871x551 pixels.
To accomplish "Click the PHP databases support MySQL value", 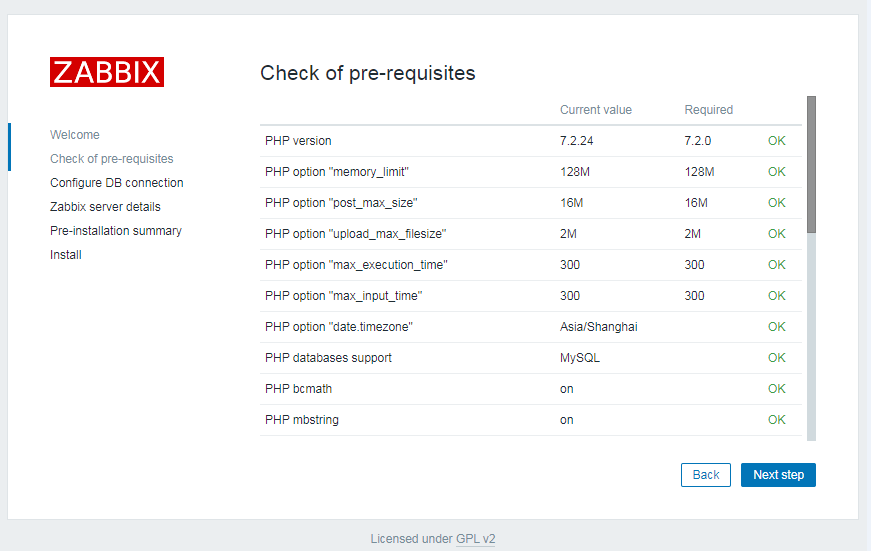I will pos(580,358).
